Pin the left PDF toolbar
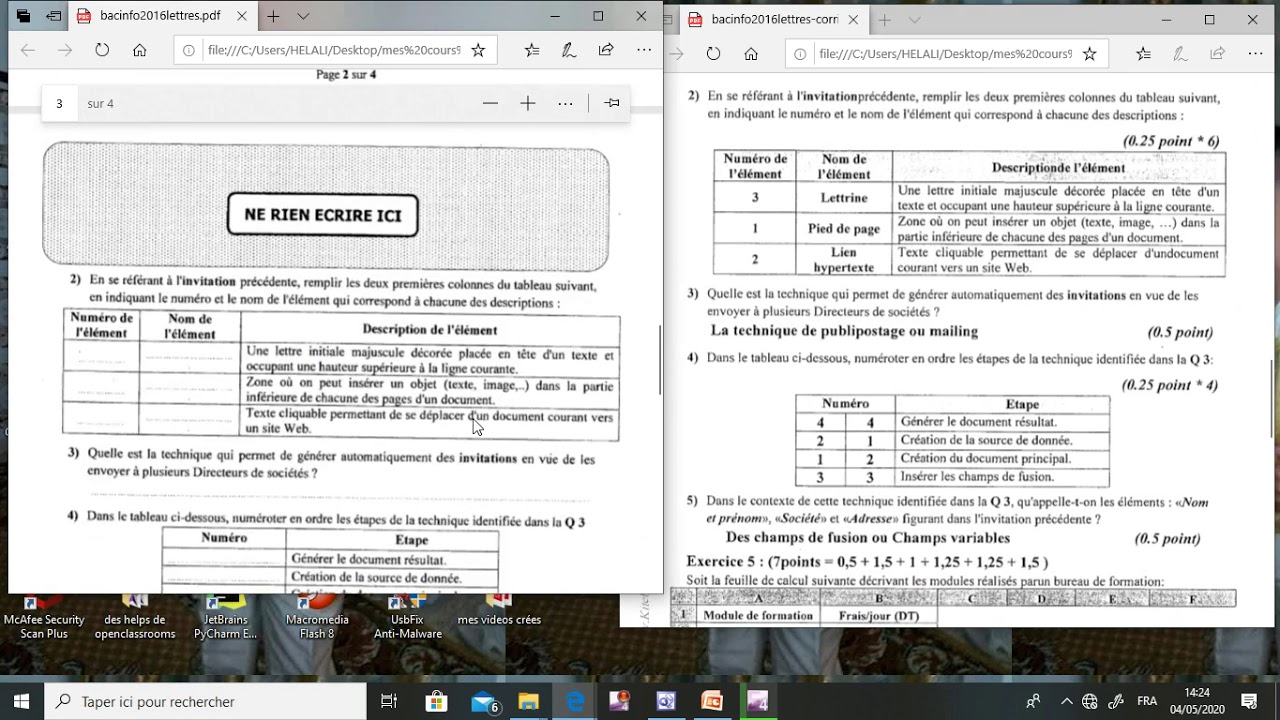Screen dimensions: 1280x720 pyautogui.click(x=612, y=103)
